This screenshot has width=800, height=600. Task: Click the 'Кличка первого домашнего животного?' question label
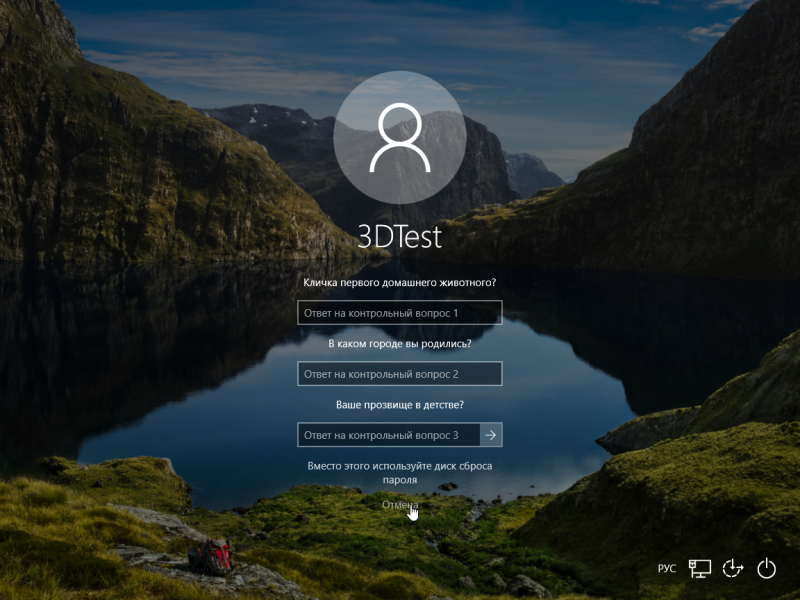coord(399,283)
